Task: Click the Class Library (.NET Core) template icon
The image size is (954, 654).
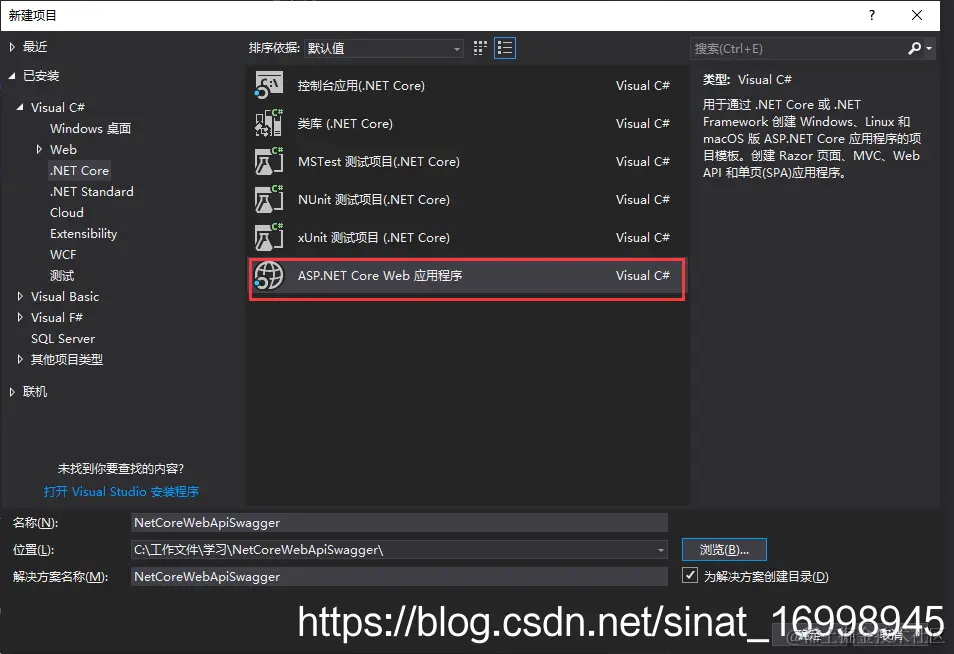Action: [x=269, y=123]
